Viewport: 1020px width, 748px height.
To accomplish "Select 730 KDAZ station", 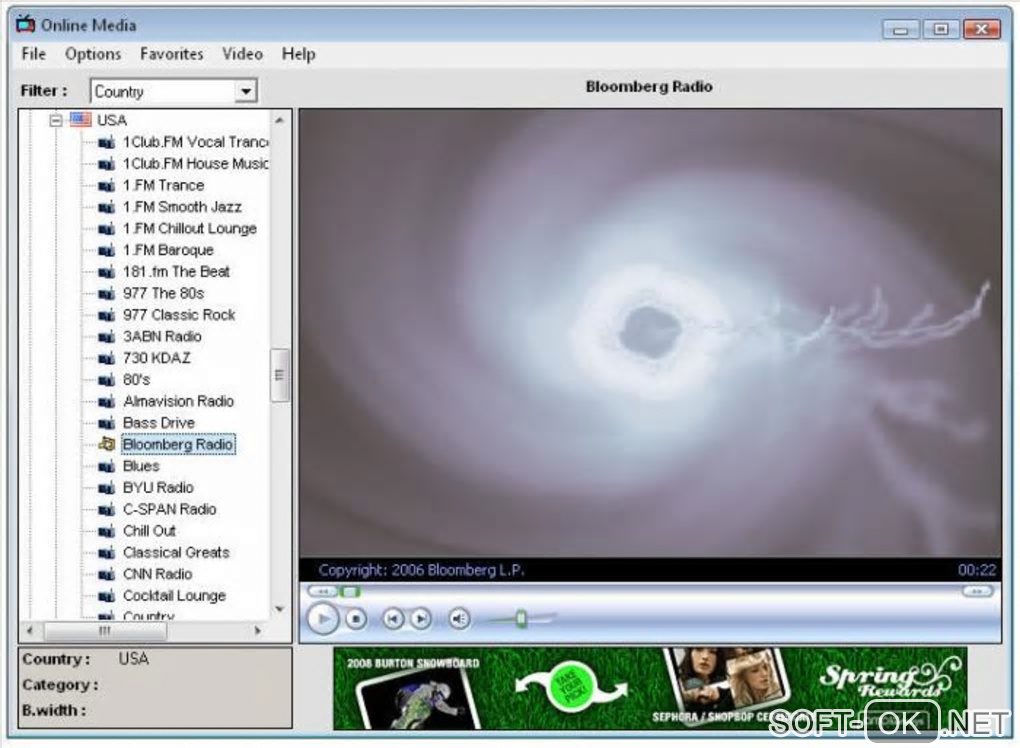I will tap(157, 358).
